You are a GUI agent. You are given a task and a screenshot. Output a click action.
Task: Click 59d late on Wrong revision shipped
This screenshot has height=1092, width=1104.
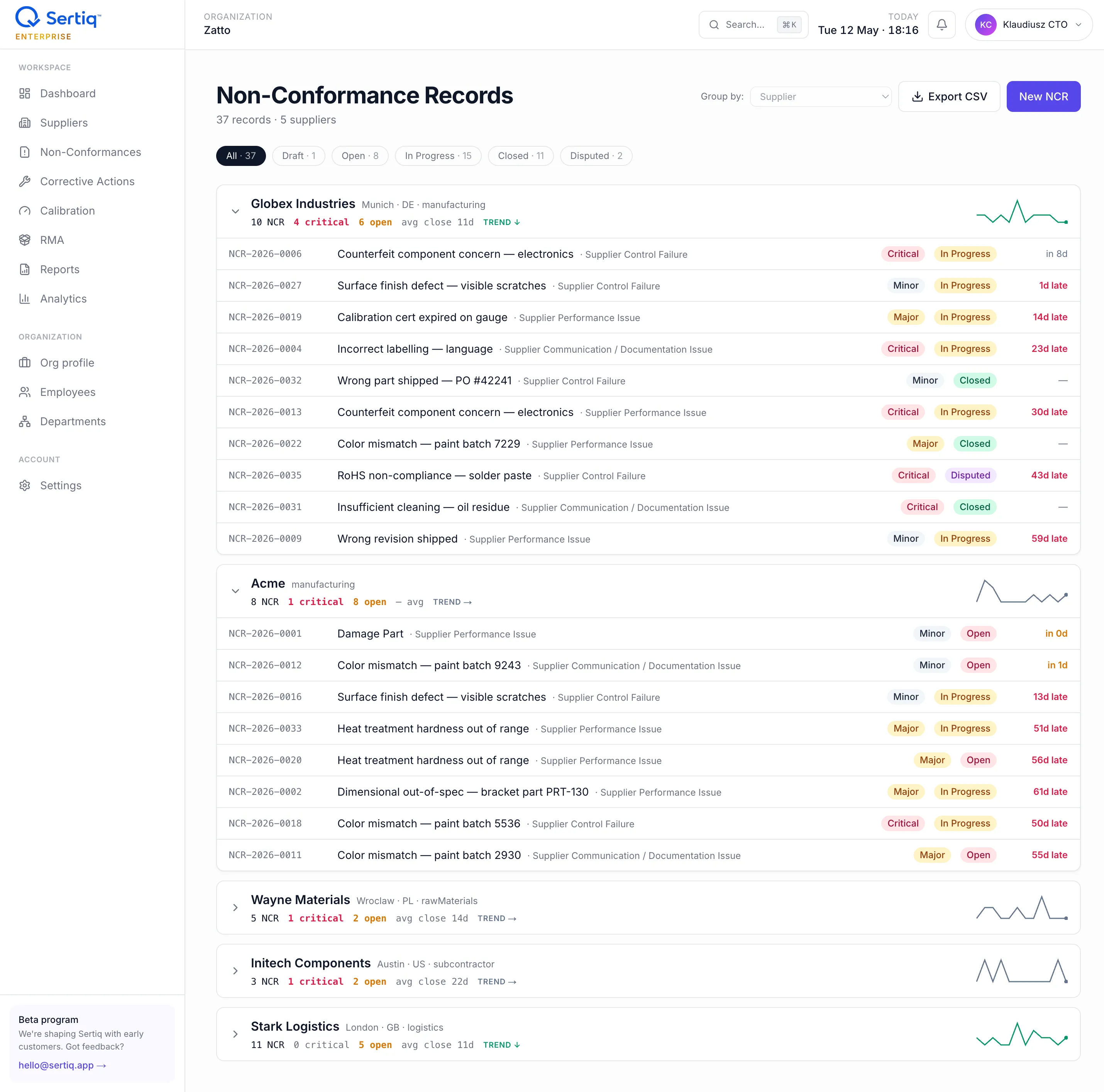pyautogui.click(x=1048, y=539)
